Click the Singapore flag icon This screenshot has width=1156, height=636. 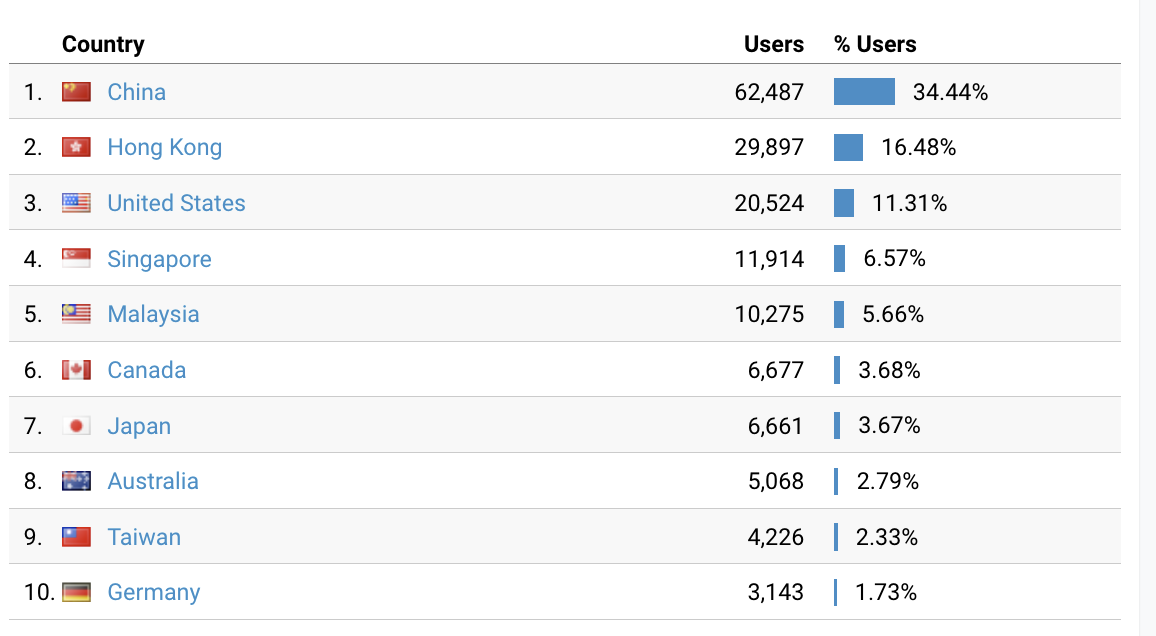(x=76, y=259)
